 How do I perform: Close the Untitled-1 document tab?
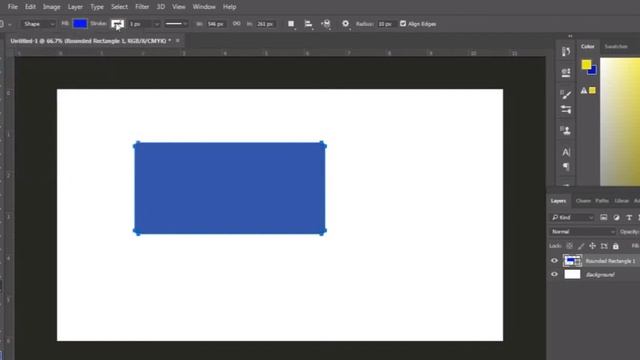[178, 40]
